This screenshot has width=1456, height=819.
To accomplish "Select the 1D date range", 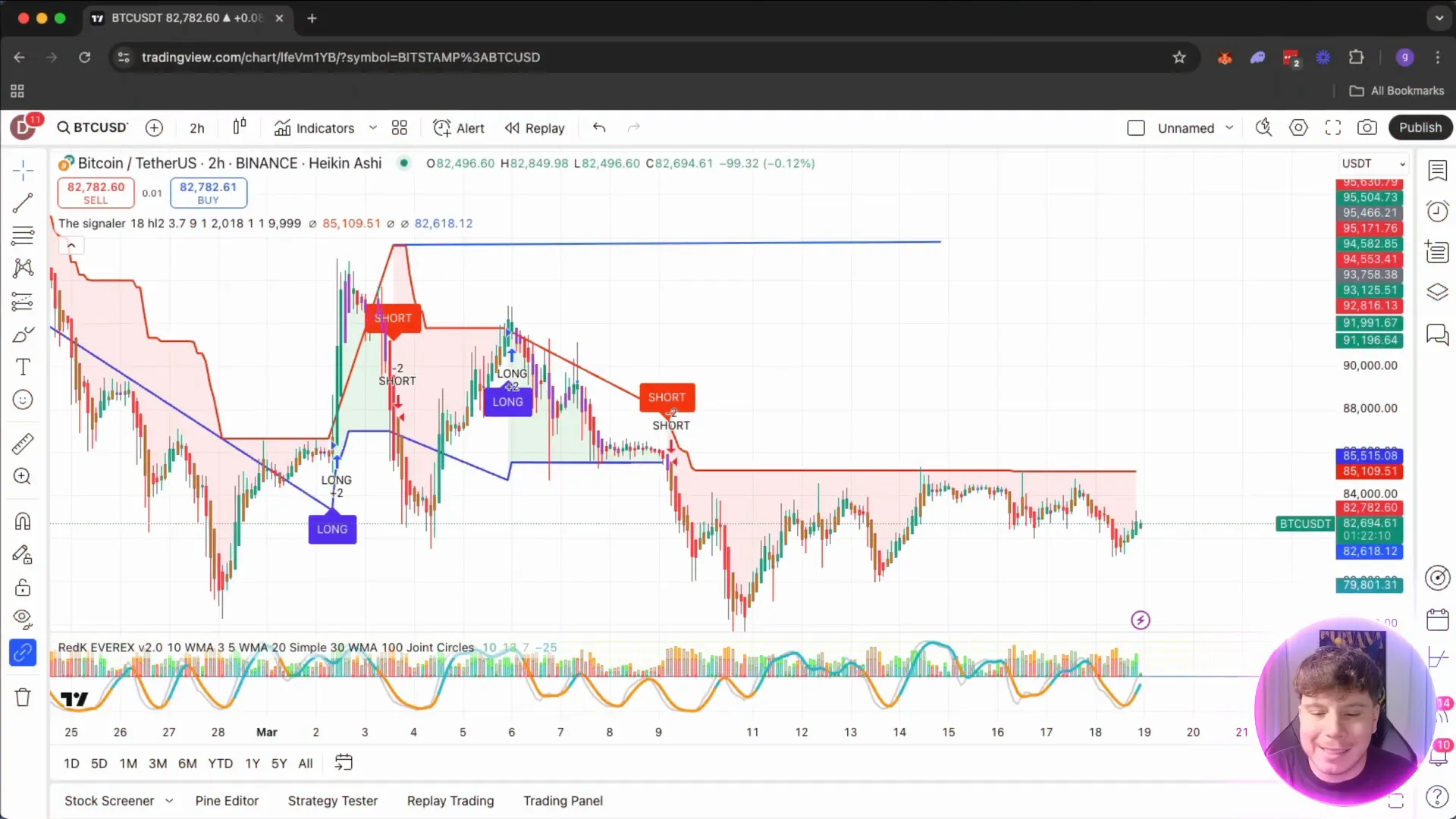I will click(x=71, y=764).
